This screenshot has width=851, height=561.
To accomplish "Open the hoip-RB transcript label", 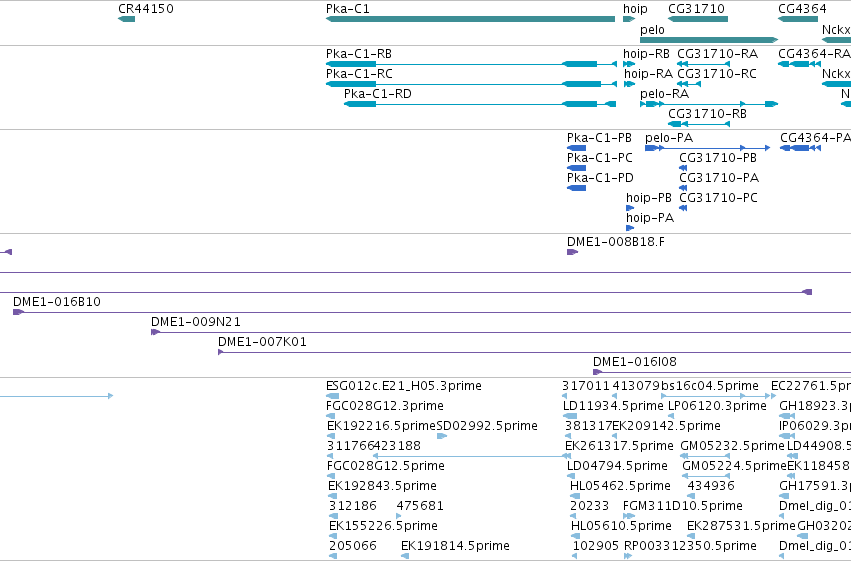I will coord(646,54).
